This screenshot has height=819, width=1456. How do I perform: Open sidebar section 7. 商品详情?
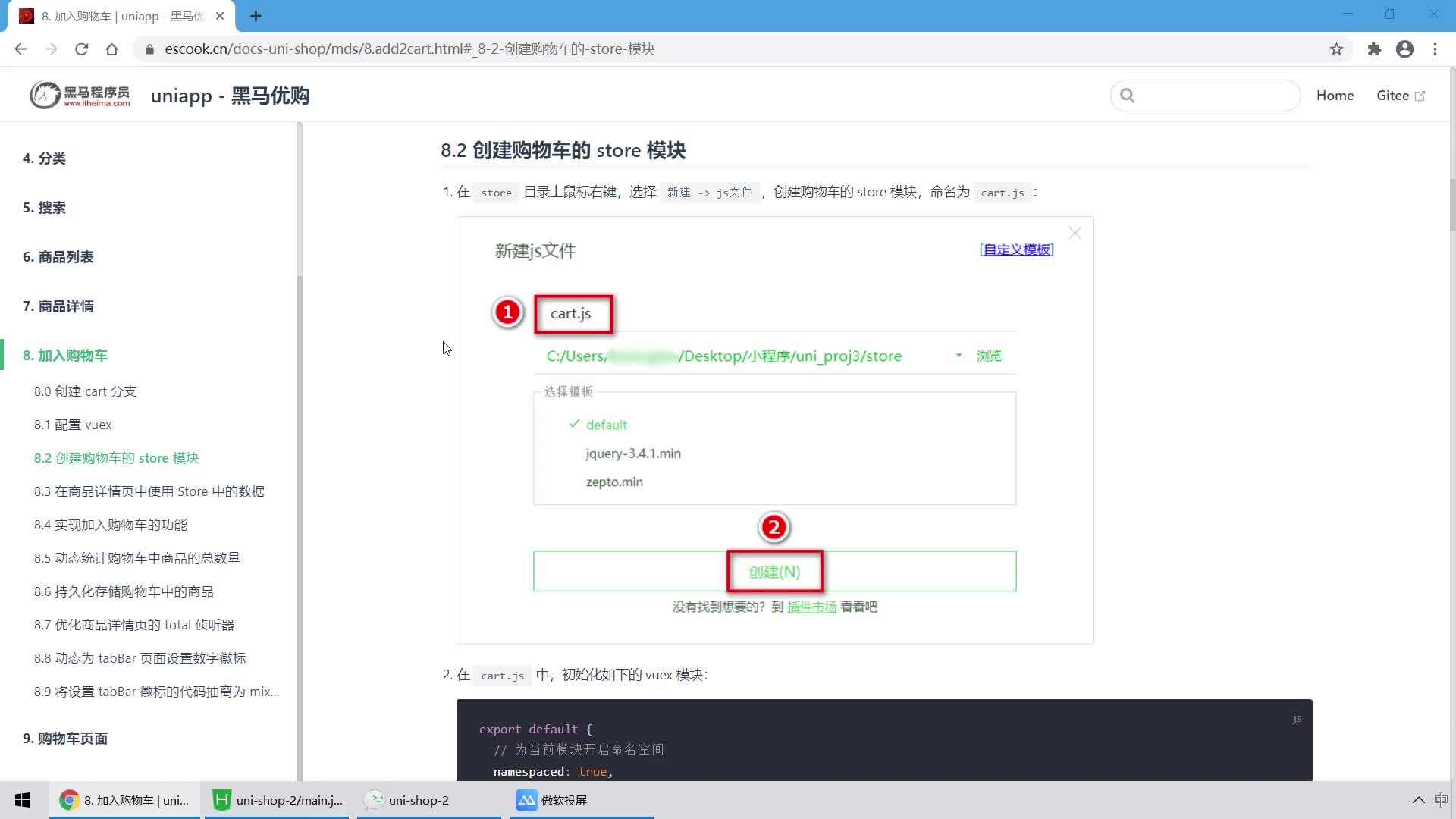click(58, 306)
